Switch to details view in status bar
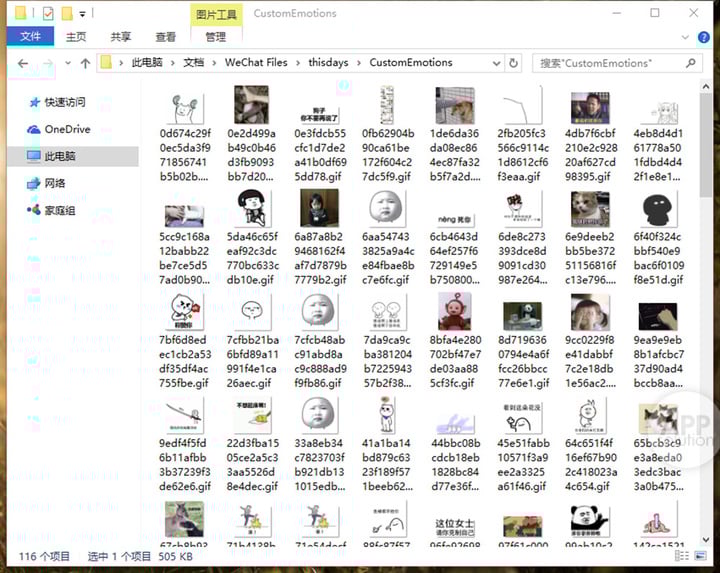Screen dimensions: 720x573 682,556
